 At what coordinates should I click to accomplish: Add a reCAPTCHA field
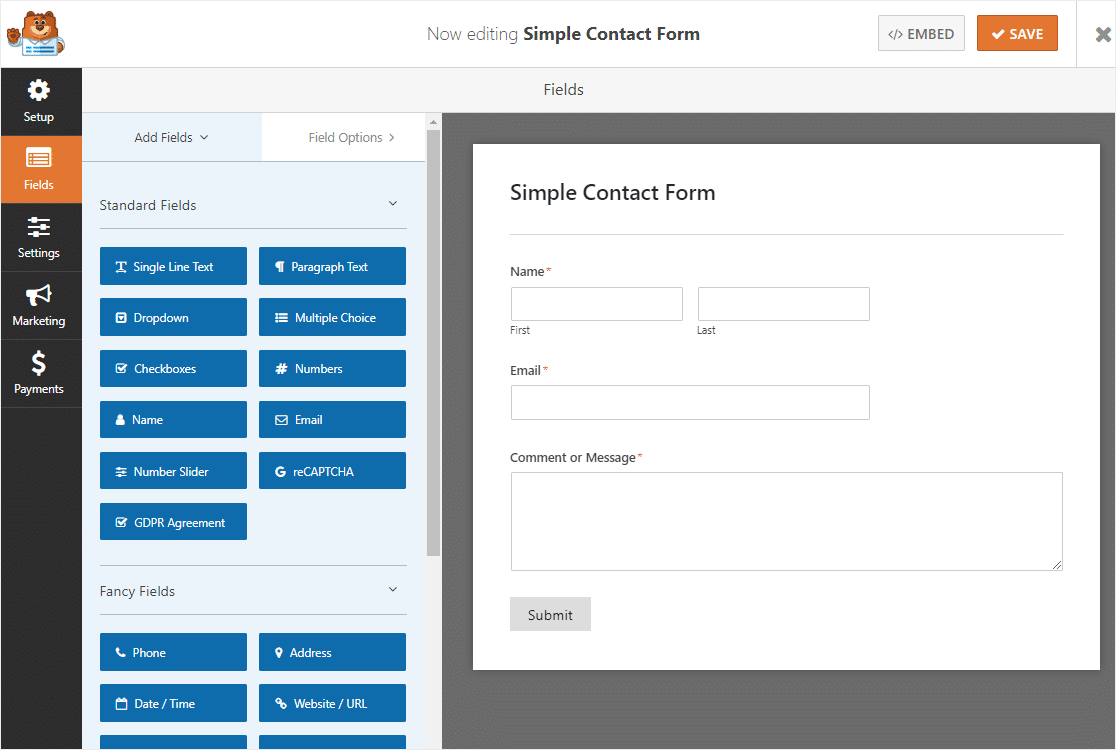(332, 471)
